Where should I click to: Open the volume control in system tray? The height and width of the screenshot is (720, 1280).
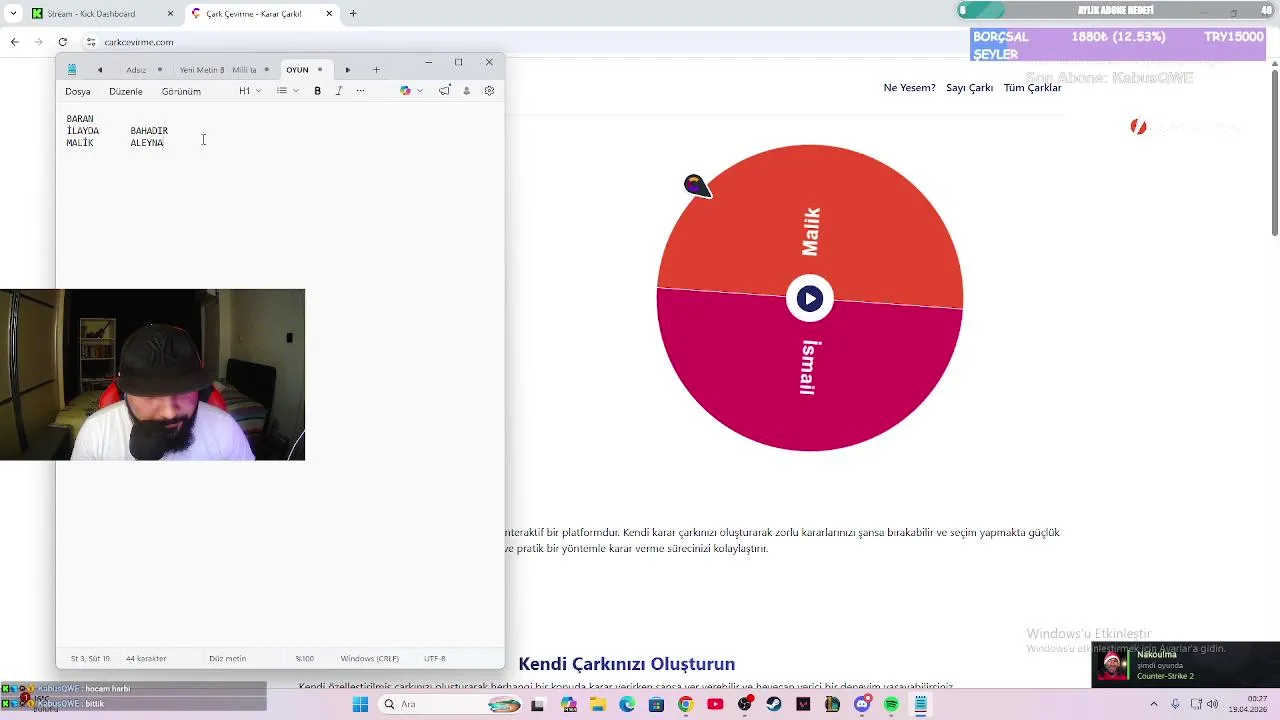(x=1213, y=704)
